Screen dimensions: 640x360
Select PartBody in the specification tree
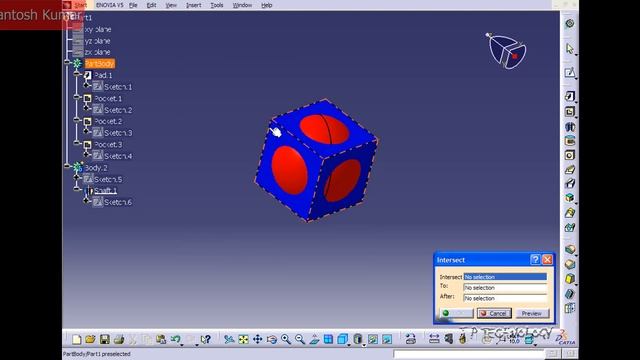[x=100, y=63]
